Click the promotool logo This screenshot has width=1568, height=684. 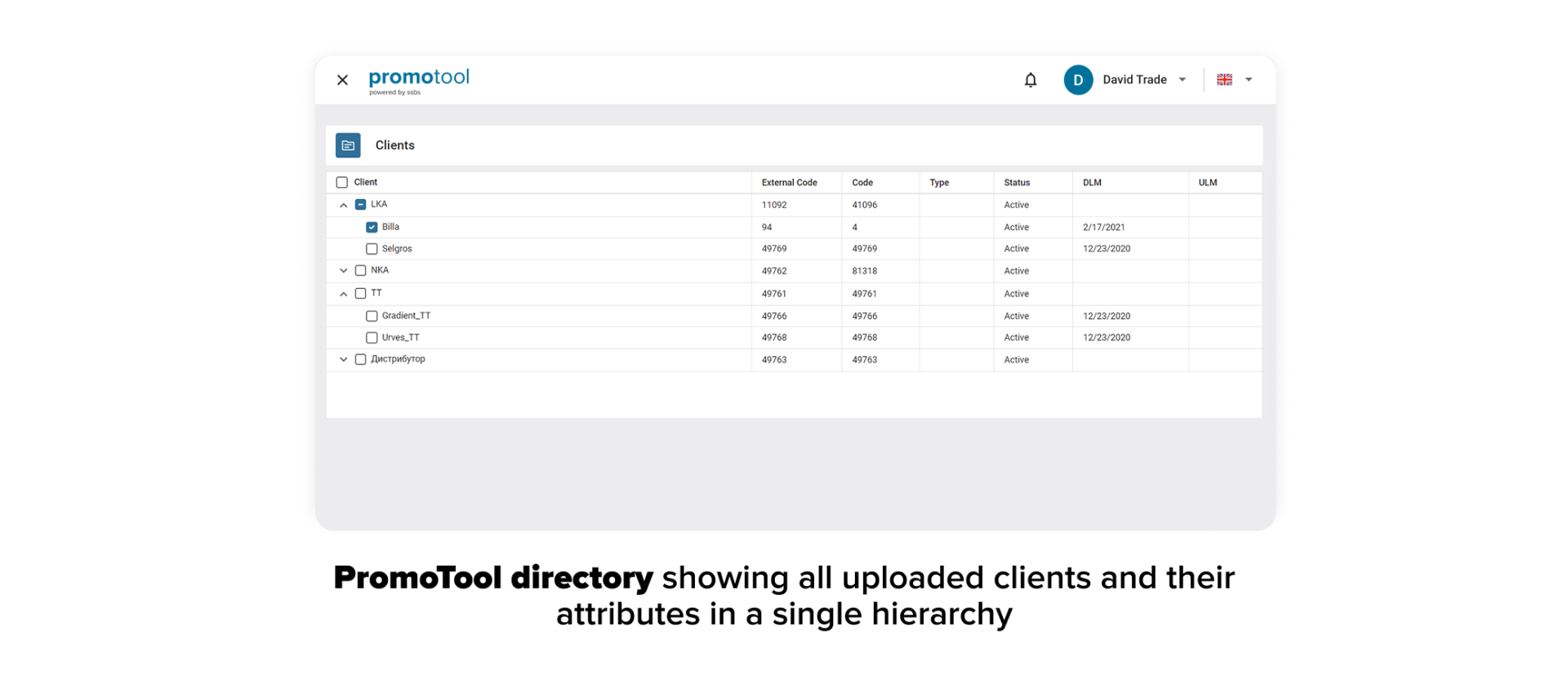point(419,80)
